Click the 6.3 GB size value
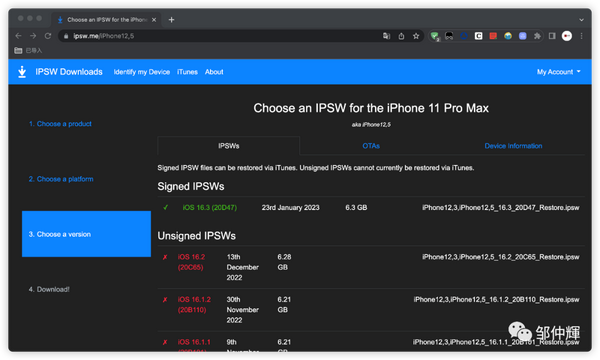The height and width of the screenshot is (360, 600). pos(356,207)
